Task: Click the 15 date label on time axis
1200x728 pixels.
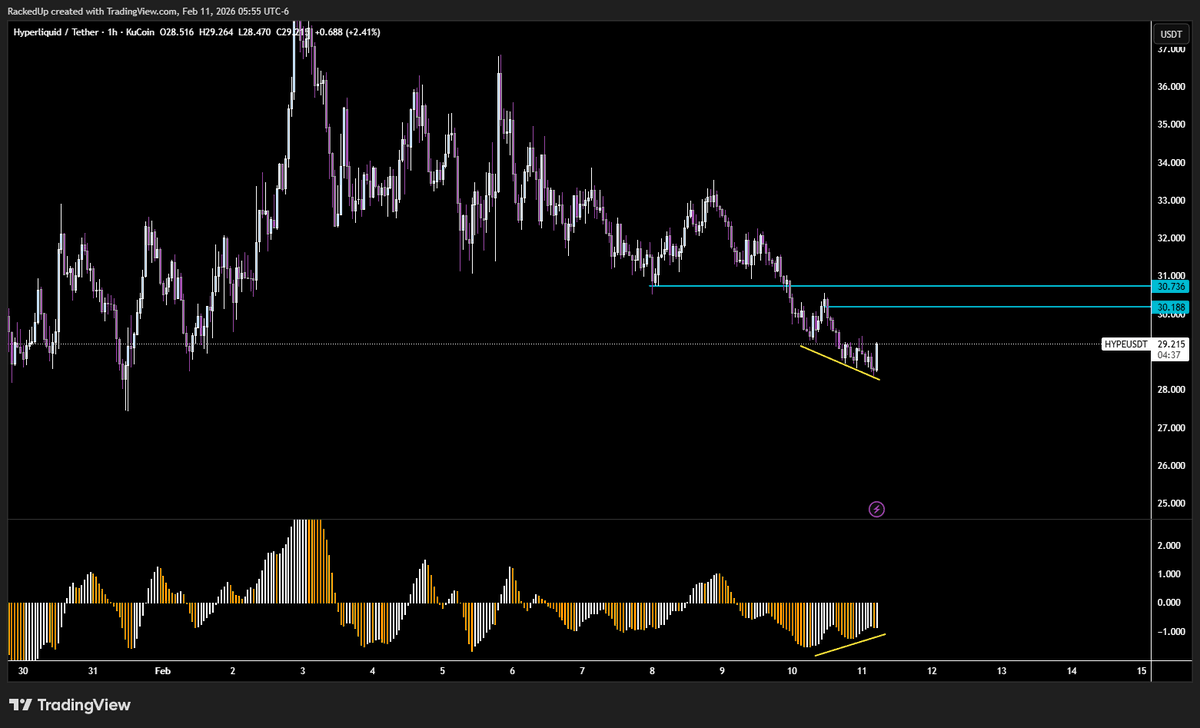Action: (1141, 672)
